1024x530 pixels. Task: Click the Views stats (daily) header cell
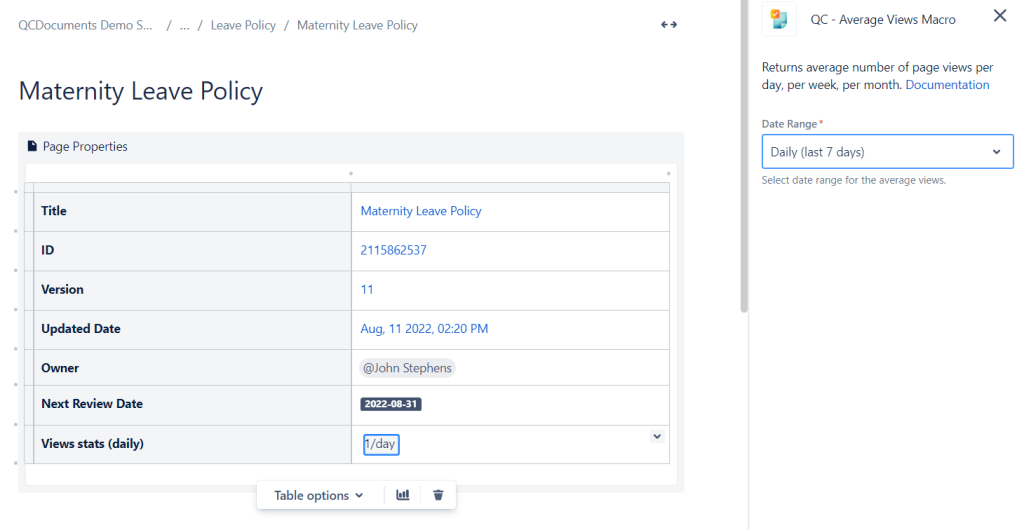click(193, 444)
